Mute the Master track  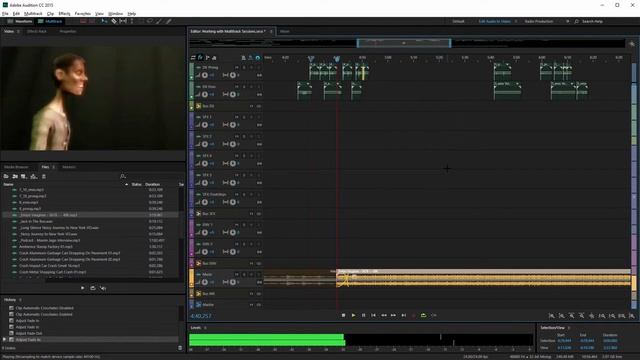251,304
